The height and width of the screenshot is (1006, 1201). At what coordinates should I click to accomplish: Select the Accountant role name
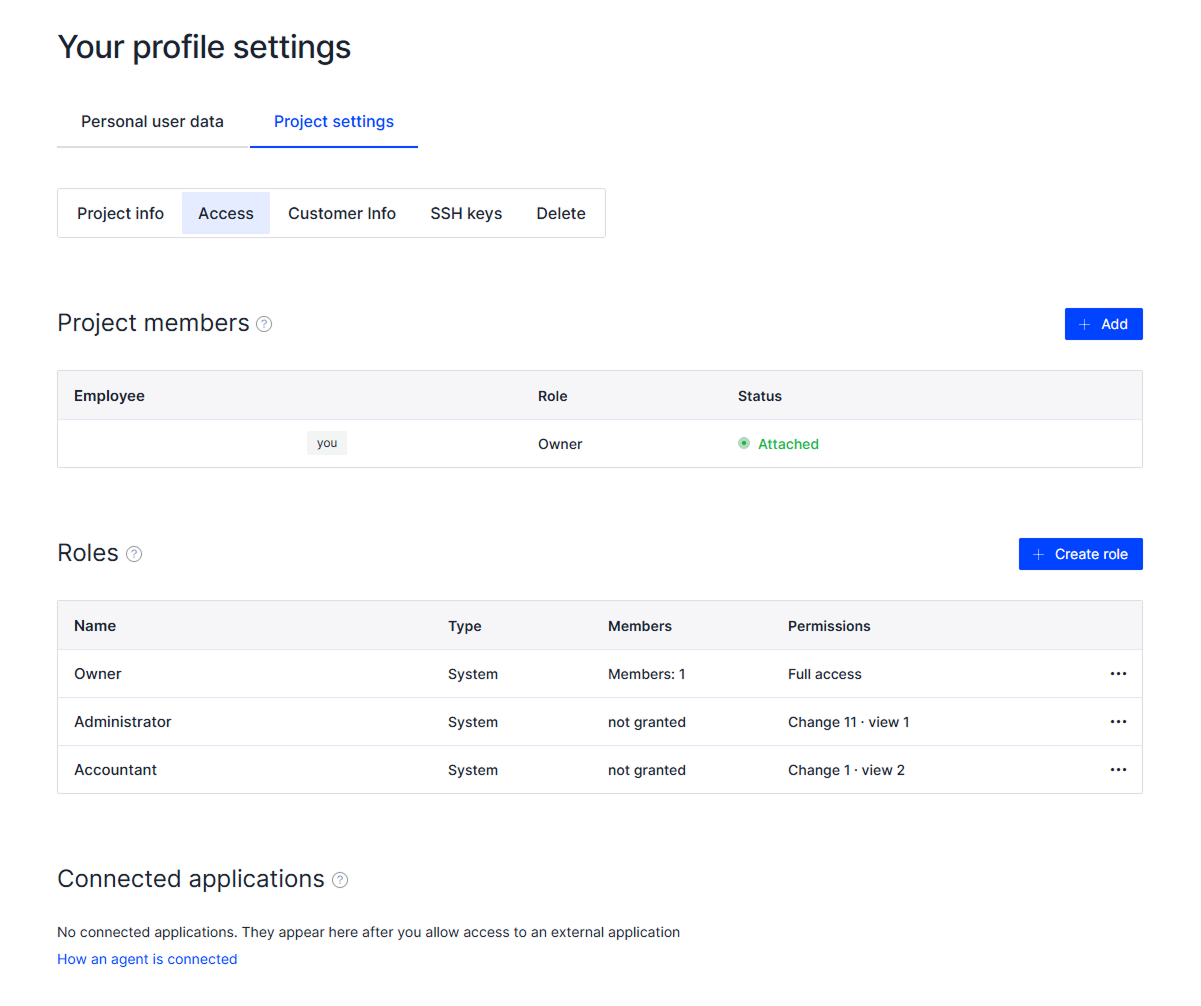115,770
